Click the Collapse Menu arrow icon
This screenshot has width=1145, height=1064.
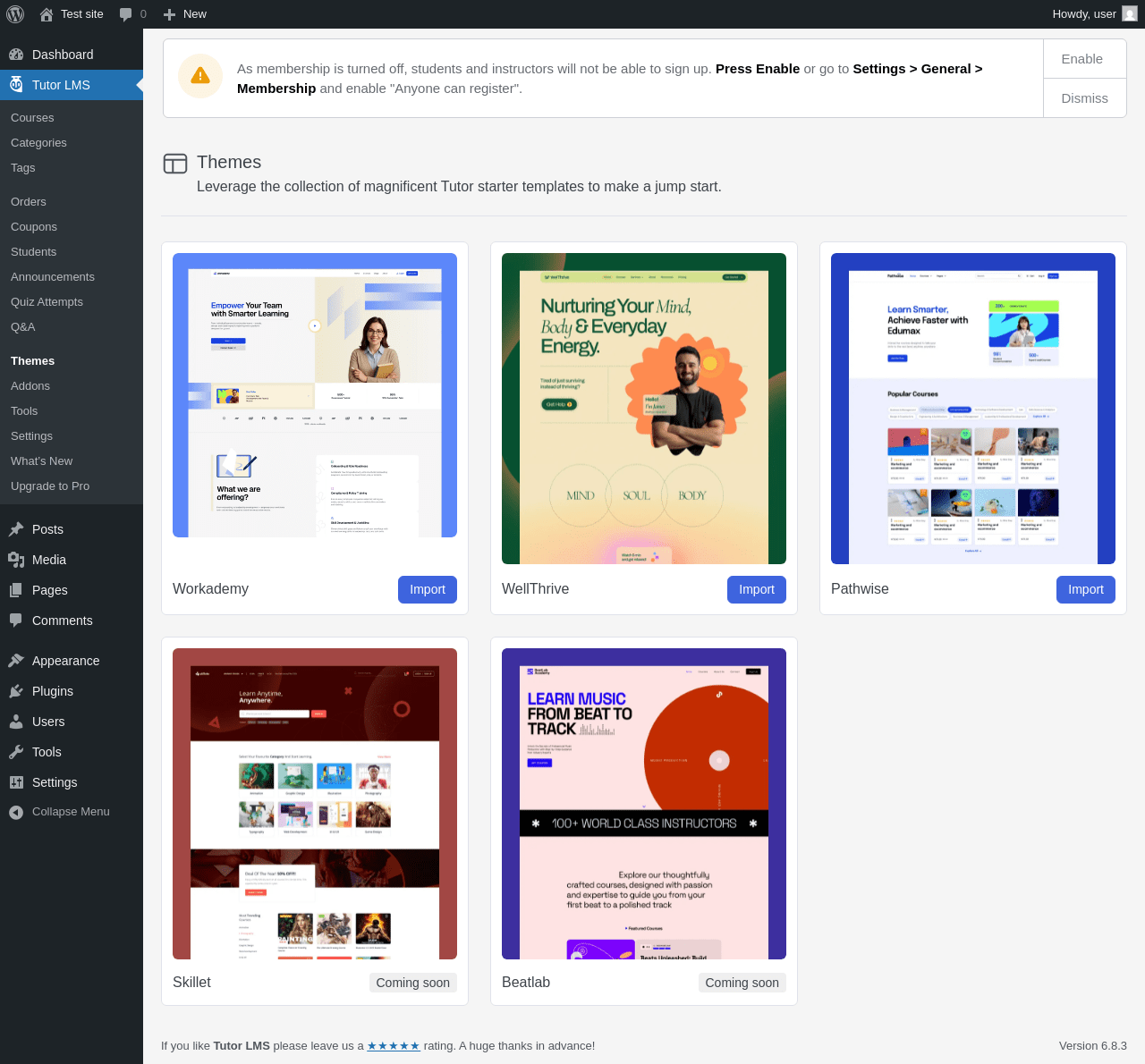(16, 812)
